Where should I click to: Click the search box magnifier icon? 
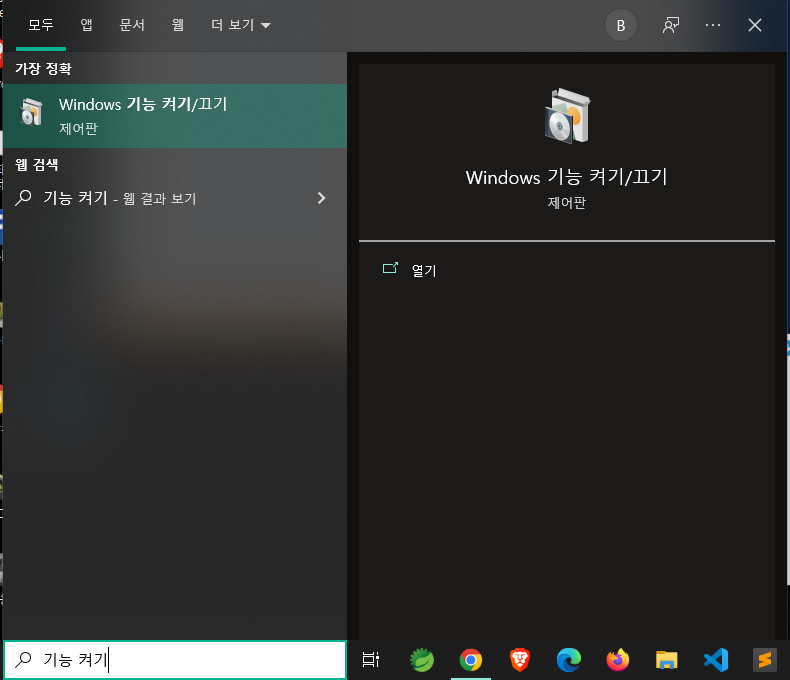coord(23,659)
